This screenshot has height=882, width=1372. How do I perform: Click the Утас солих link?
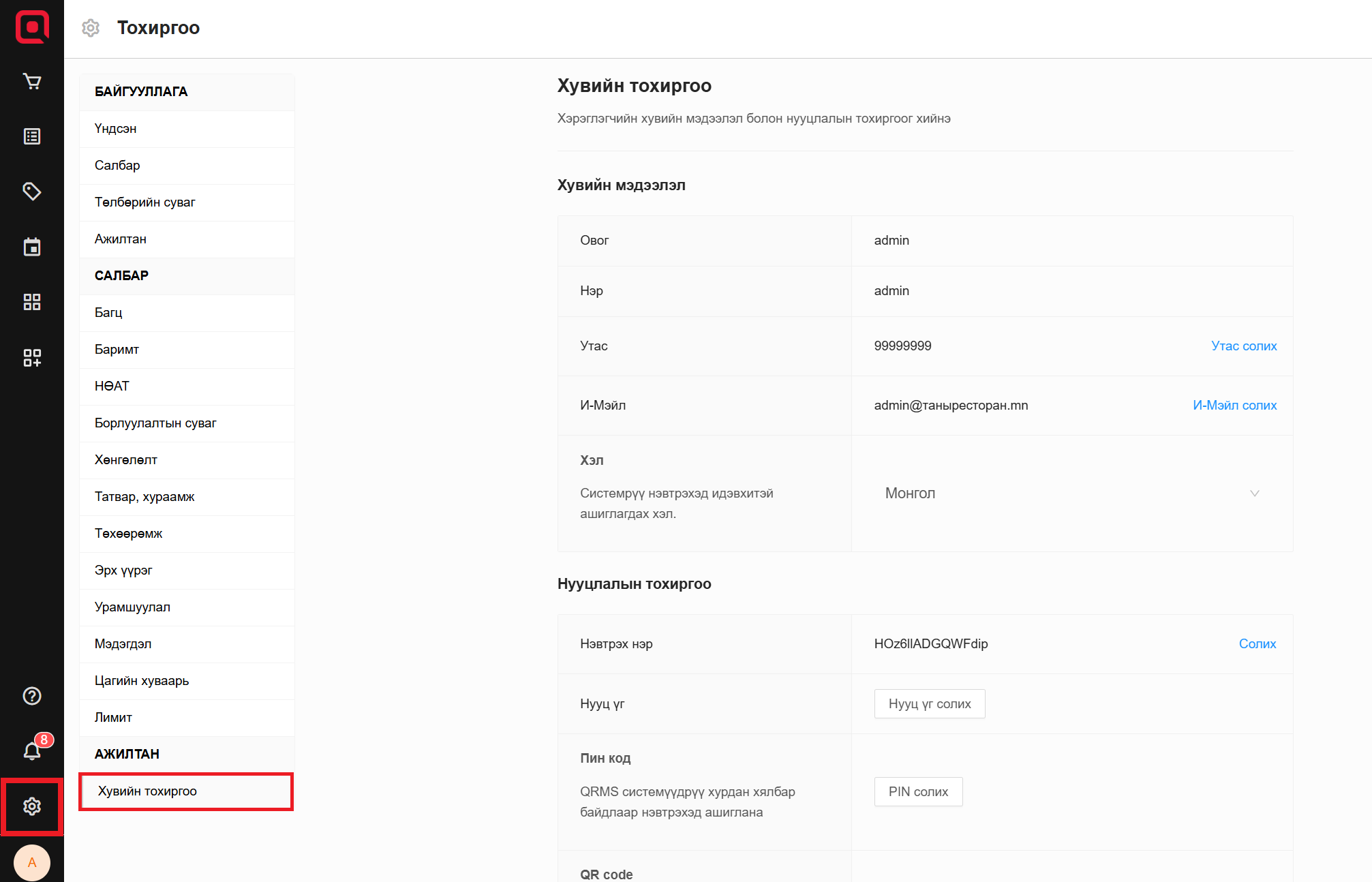click(x=1243, y=346)
